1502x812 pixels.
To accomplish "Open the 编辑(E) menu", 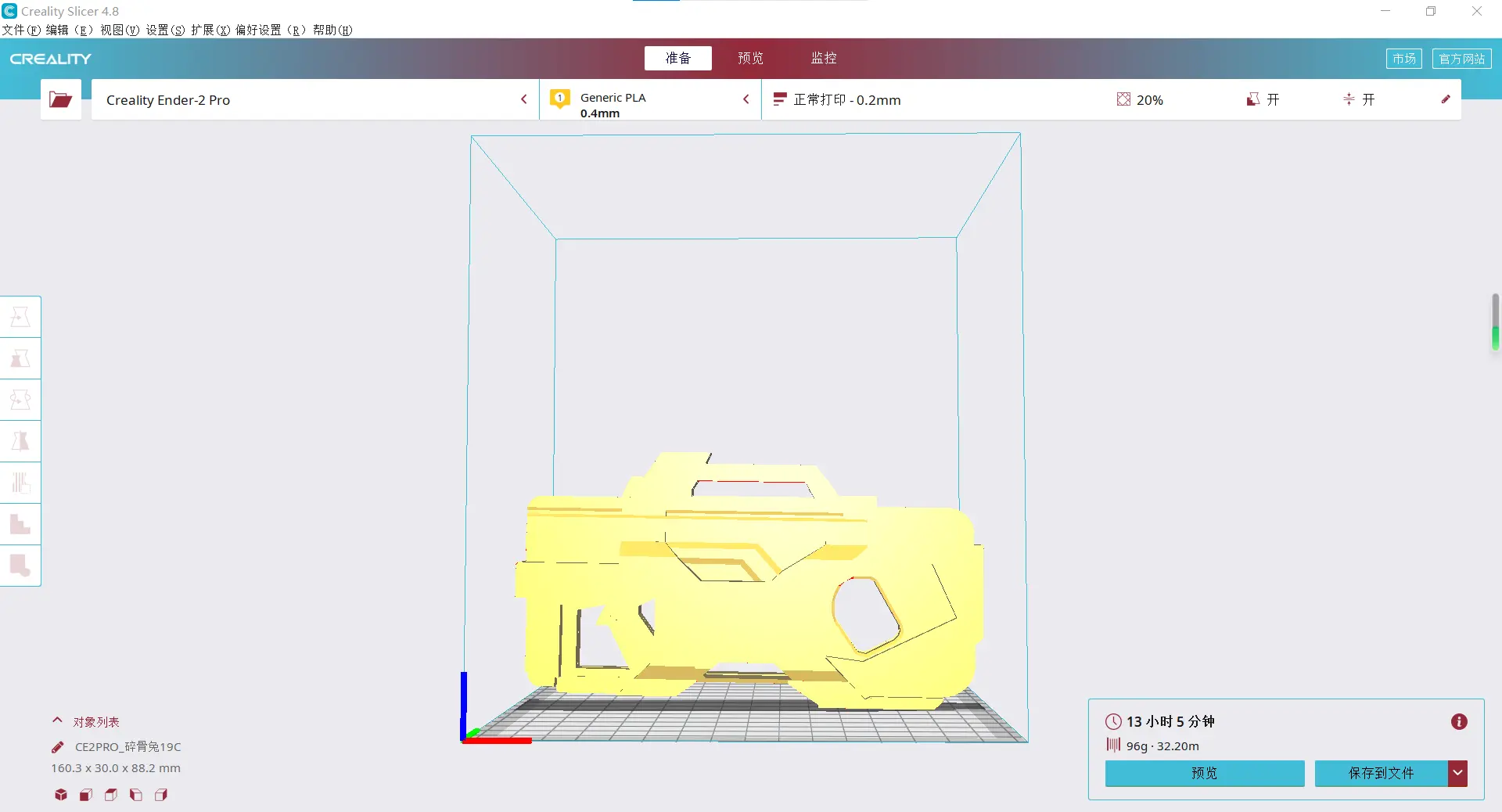I will (x=70, y=30).
